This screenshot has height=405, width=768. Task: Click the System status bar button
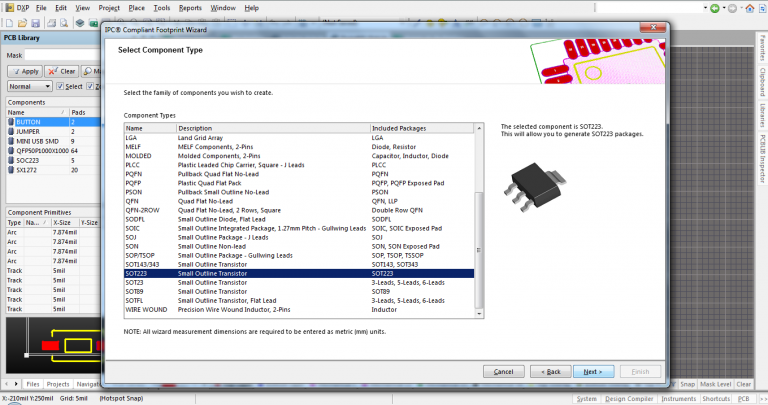tap(586, 399)
